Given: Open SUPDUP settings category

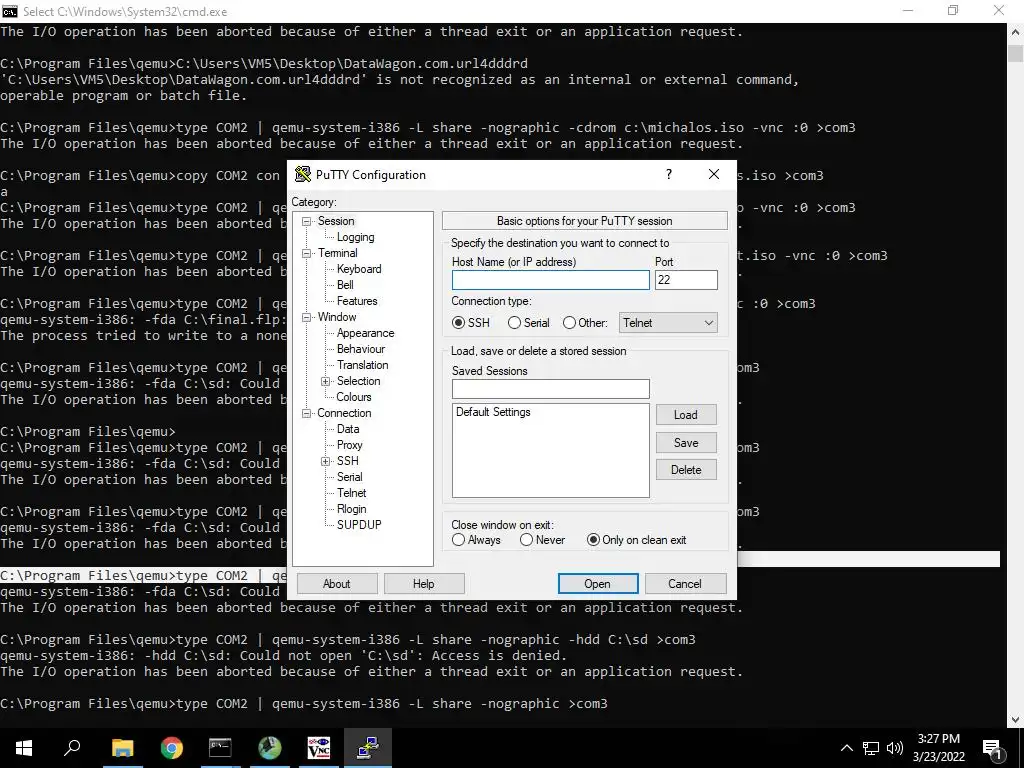Looking at the screenshot, I should 359,524.
